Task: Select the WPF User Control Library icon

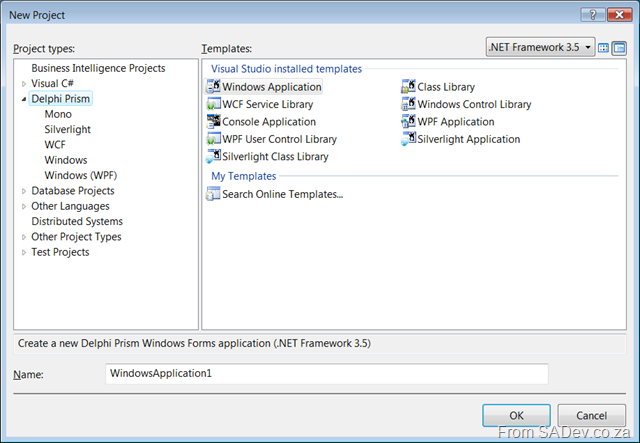Action: [213, 139]
